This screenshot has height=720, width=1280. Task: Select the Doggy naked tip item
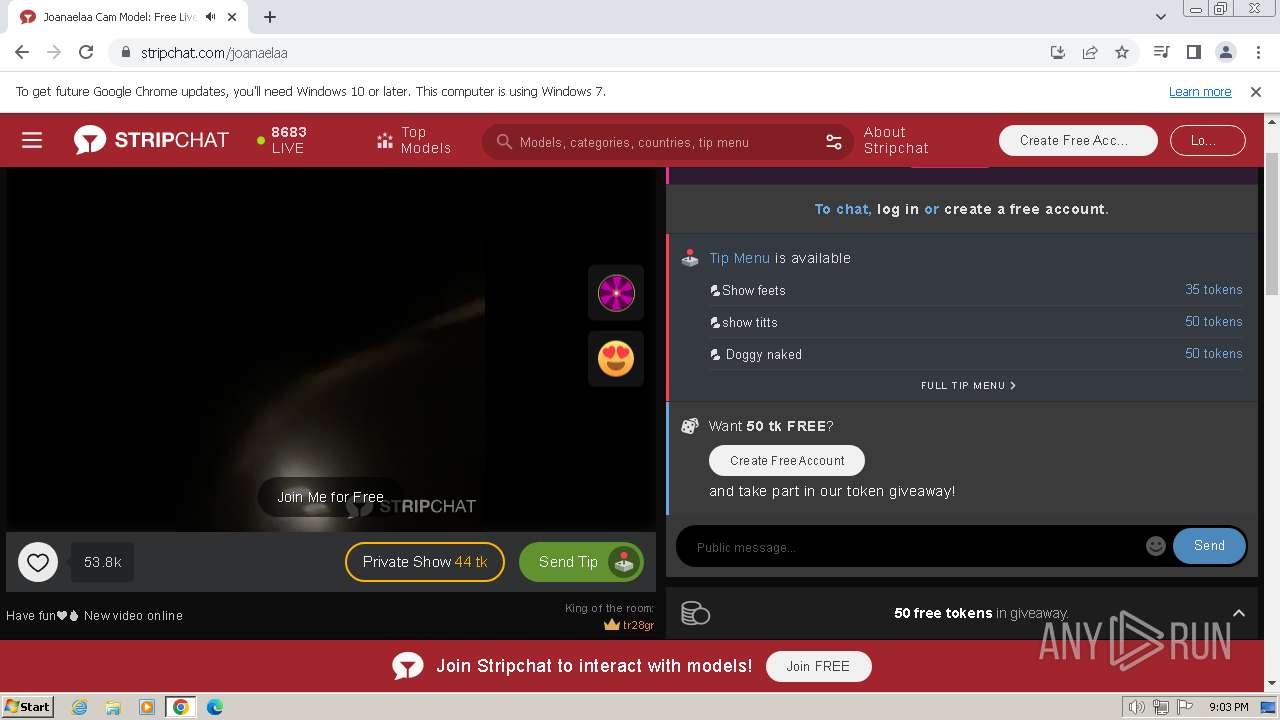click(x=976, y=354)
